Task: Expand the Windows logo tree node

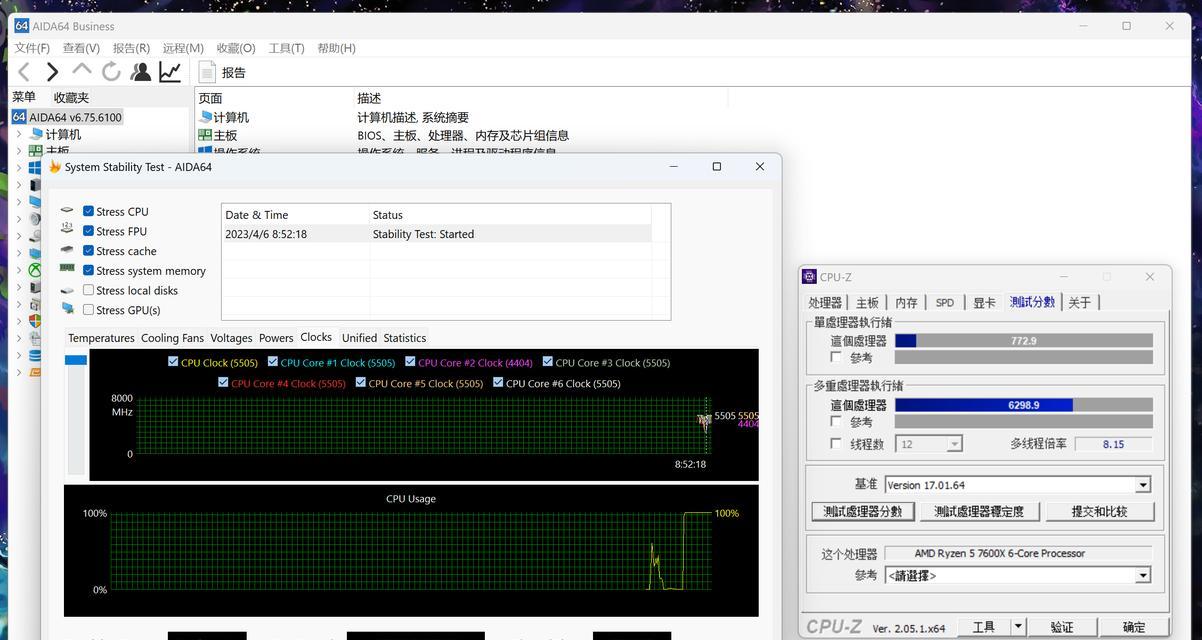Action: point(19,168)
